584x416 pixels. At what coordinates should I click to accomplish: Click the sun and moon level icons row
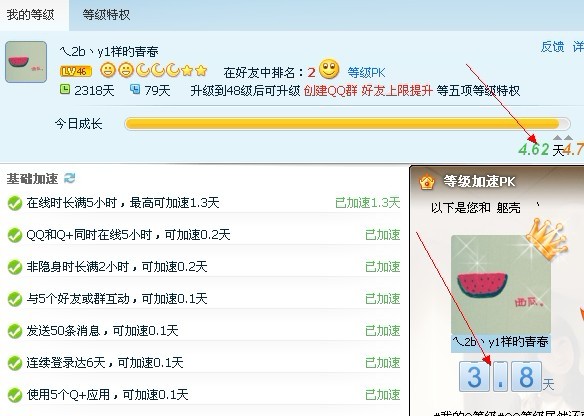(x=153, y=70)
